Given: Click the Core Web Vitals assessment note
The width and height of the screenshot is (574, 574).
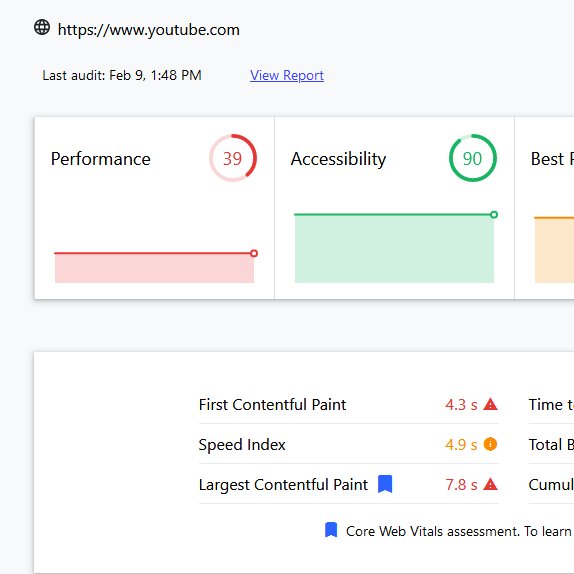Looking at the screenshot, I should [x=460, y=531].
